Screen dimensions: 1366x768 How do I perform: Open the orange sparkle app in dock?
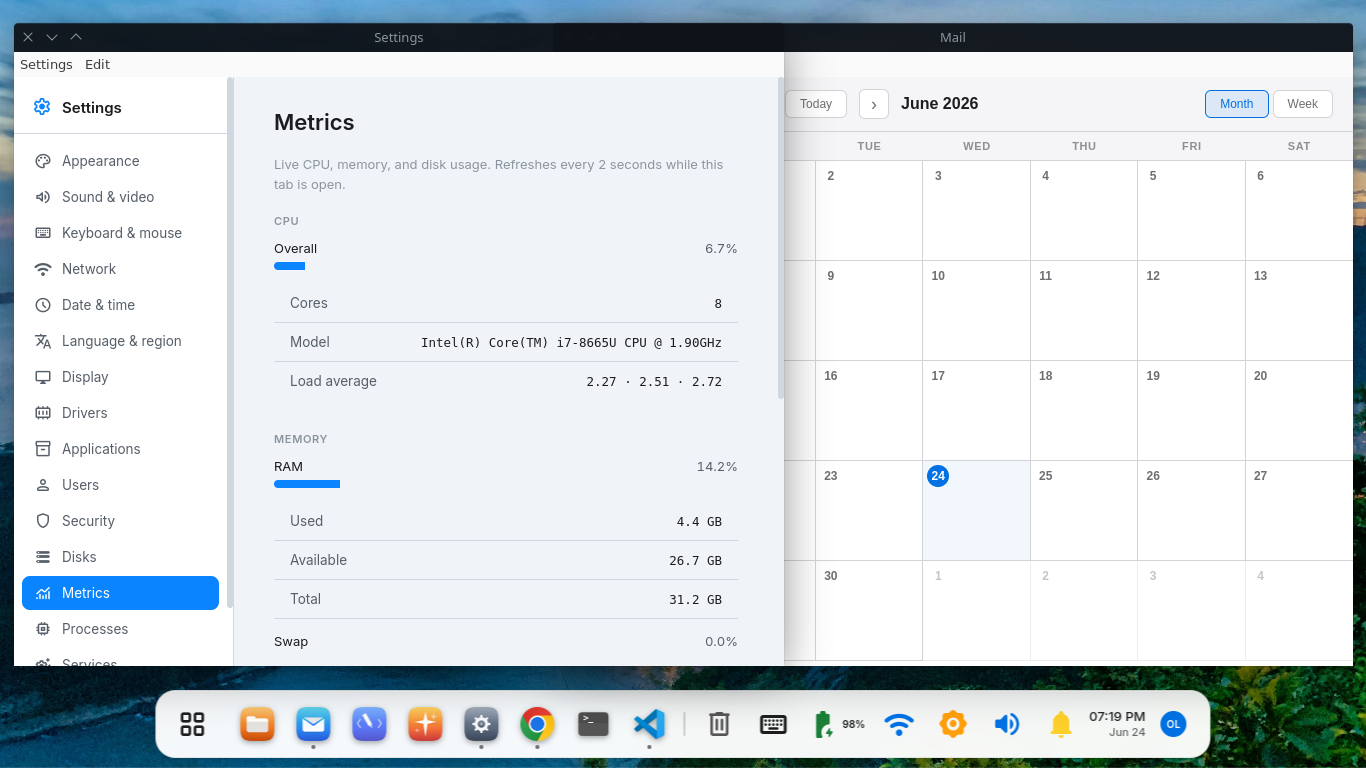(x=425, y=724)
